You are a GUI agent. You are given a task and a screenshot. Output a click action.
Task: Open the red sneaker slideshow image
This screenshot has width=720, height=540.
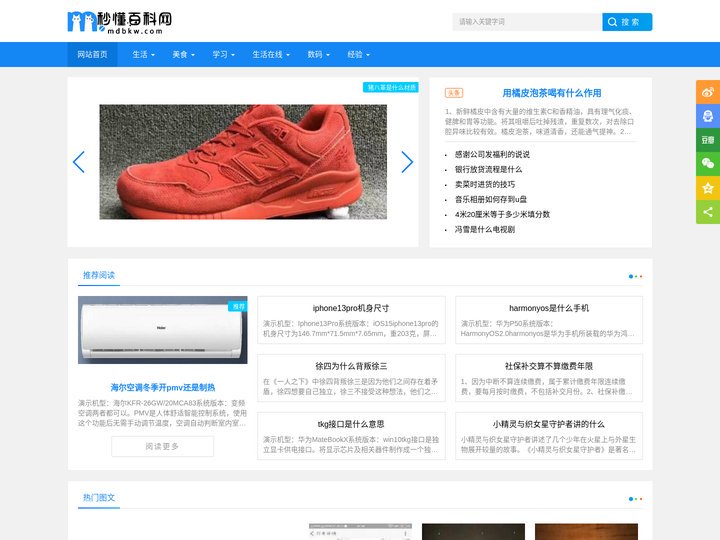tap(243, 162)
